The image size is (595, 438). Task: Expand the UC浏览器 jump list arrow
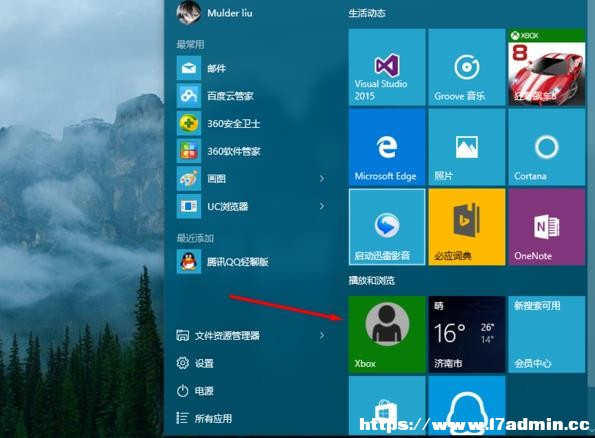coord(322,206)
